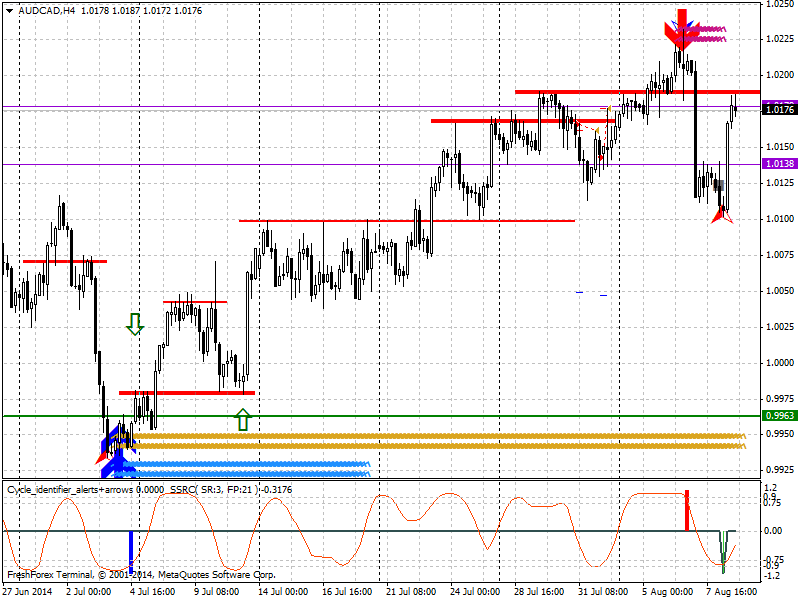Click the blue histogram bar in indicator window

coord(131,552)
